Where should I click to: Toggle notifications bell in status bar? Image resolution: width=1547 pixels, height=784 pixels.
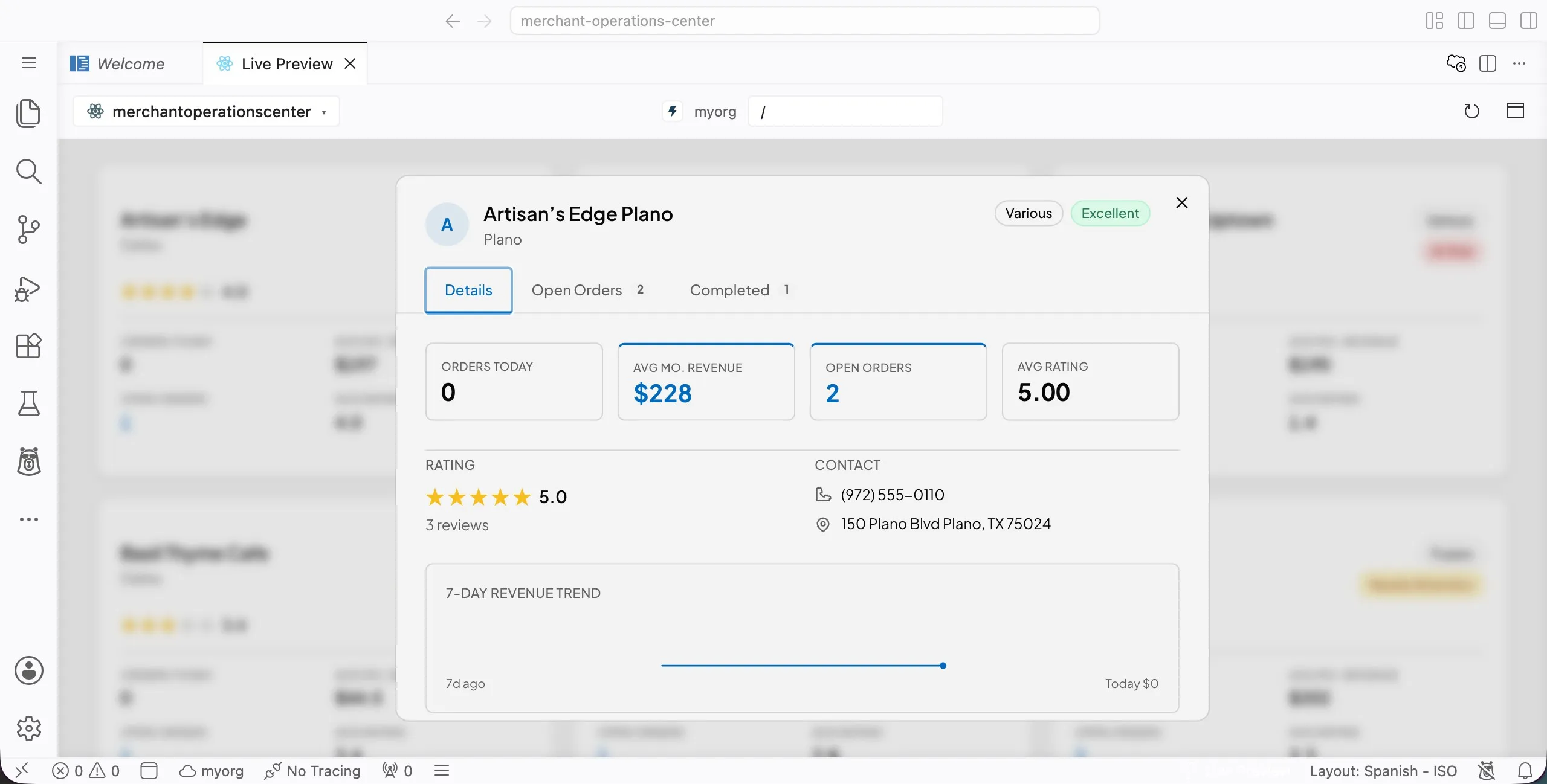1525,771
